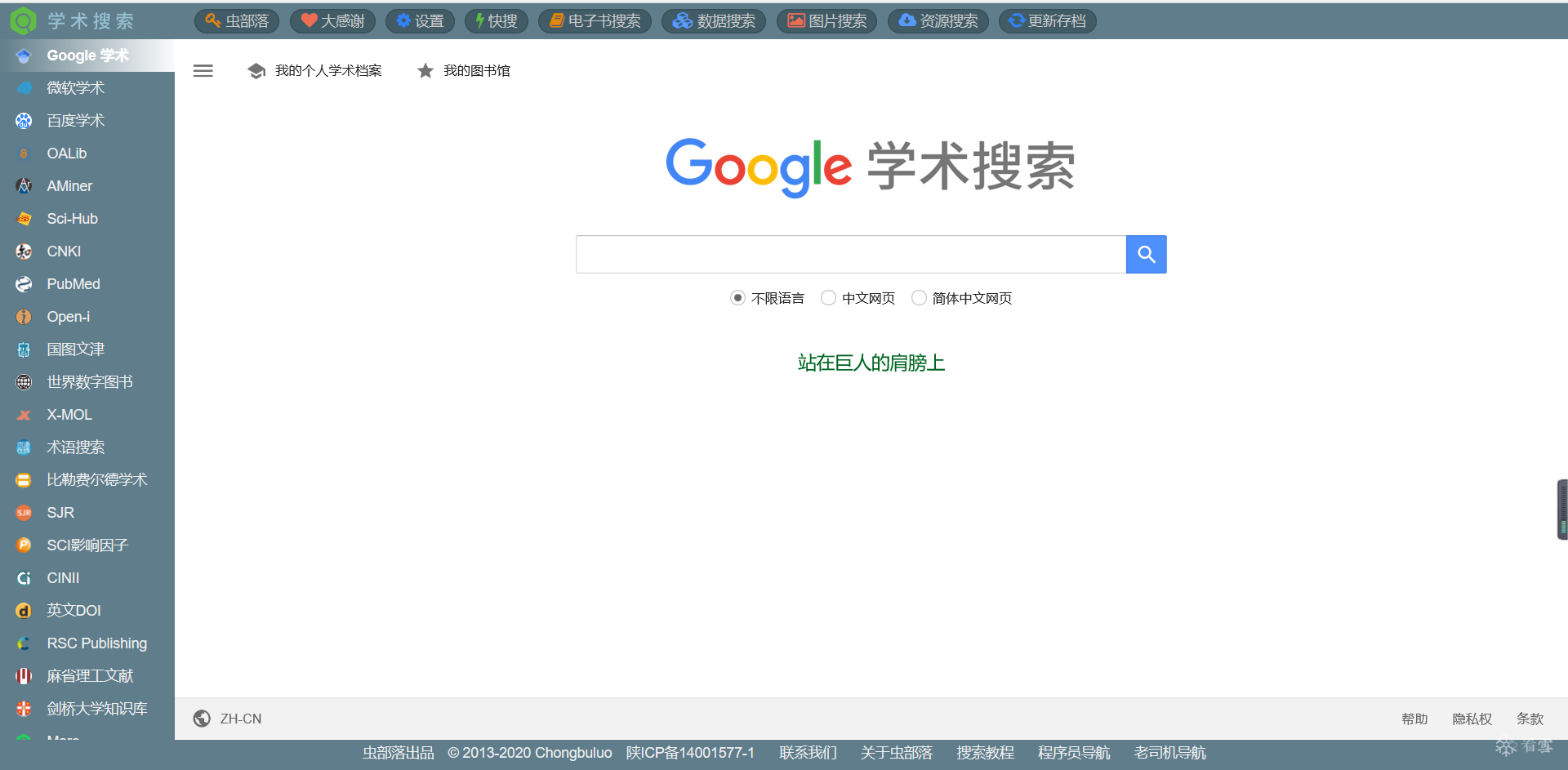Click the 麻省理工文献 sidebar icon
1568x770 pixels.
tap(24, 676)
